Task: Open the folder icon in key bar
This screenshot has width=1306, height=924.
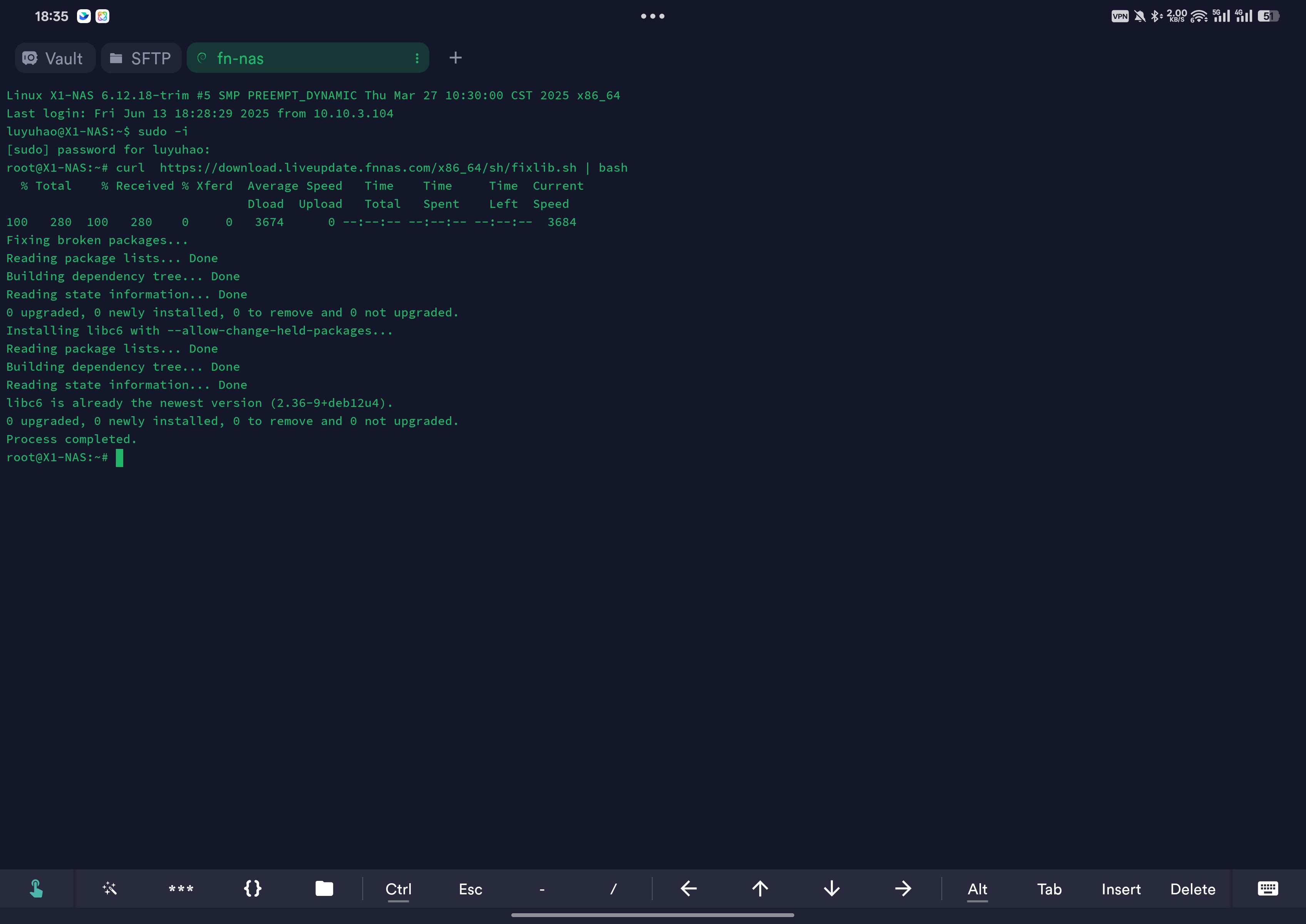Action: [324, 889]
